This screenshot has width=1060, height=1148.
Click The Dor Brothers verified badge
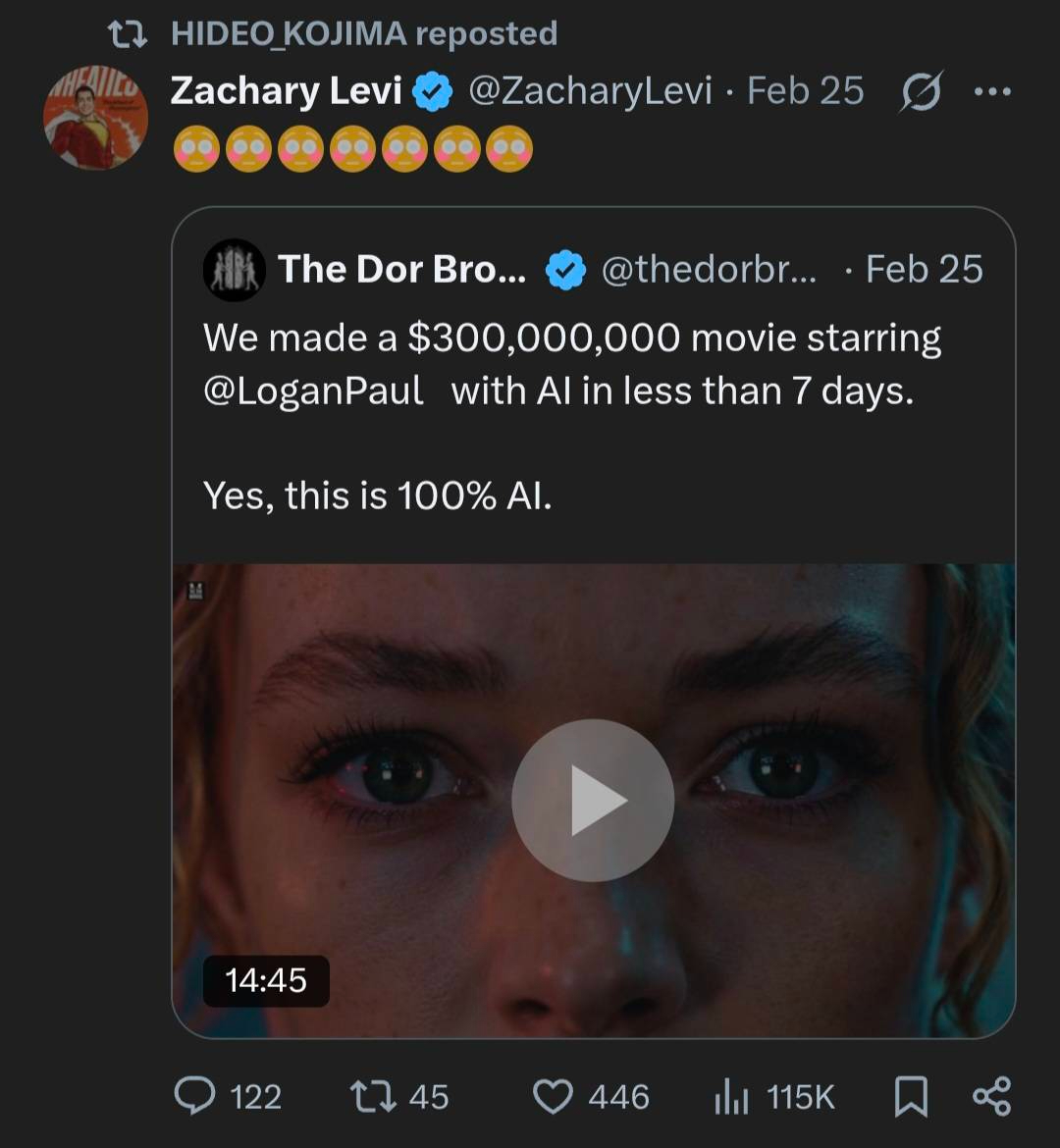[564, 270]
